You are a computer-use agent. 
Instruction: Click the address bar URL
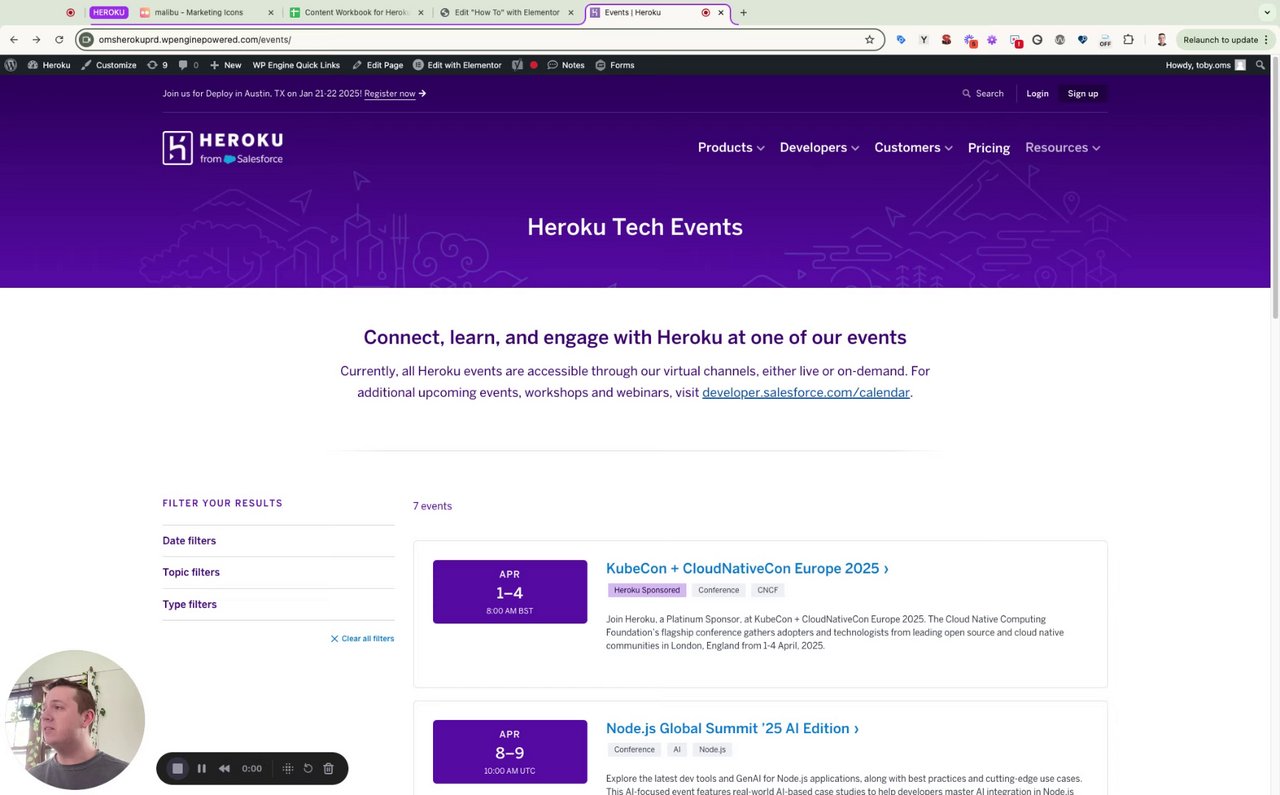tap(195, 40)
